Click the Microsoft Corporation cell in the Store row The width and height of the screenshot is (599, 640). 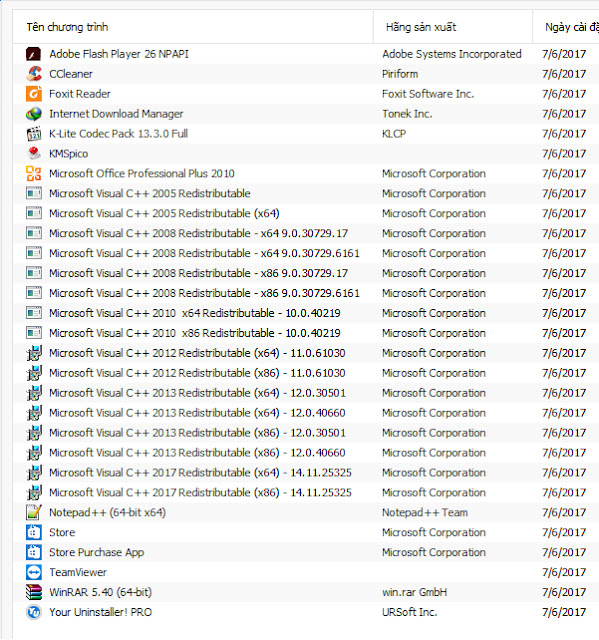click(x=434, y=532)
